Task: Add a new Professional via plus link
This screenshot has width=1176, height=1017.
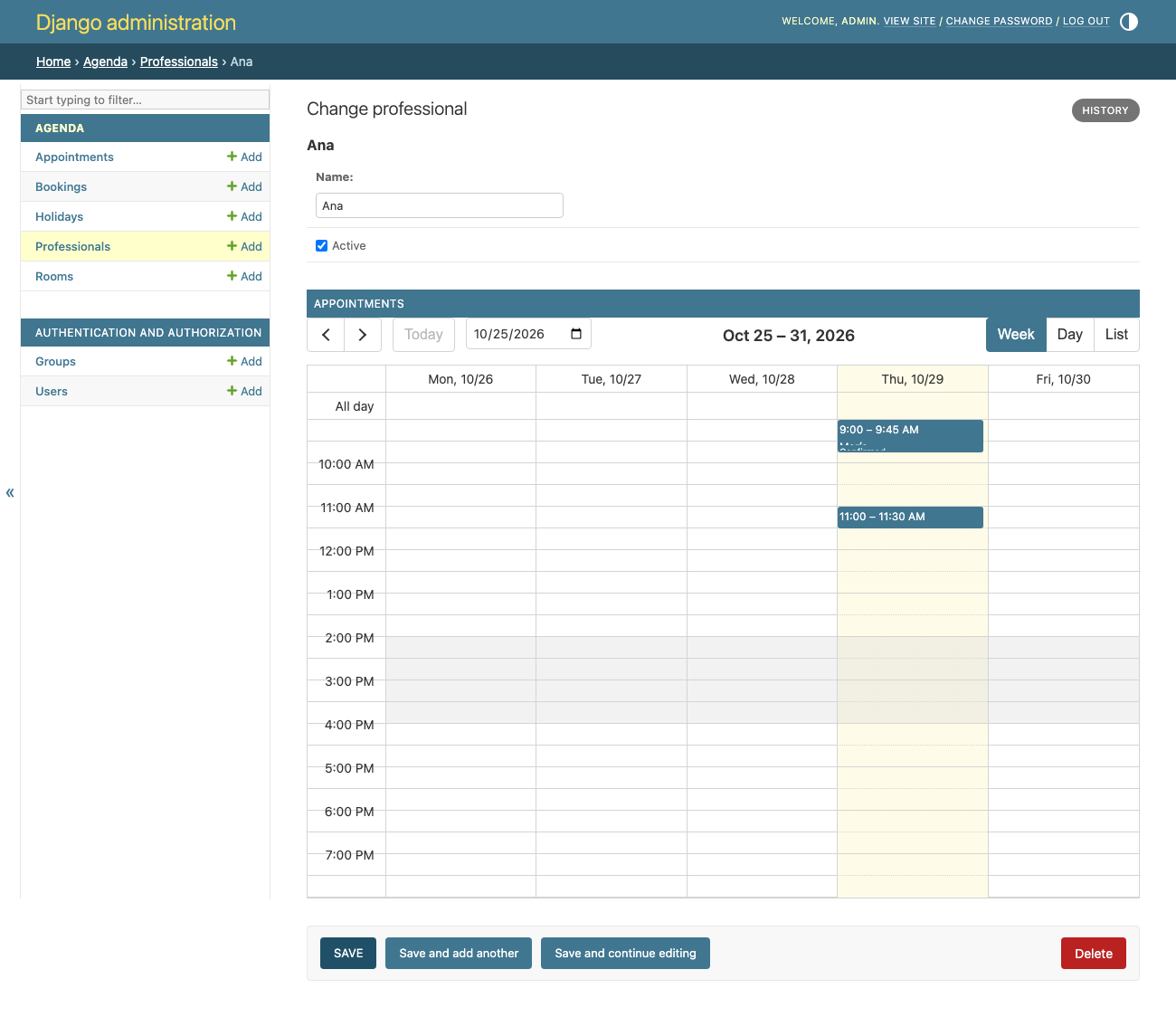Action: pyautogui.click(x=244, y=246)
